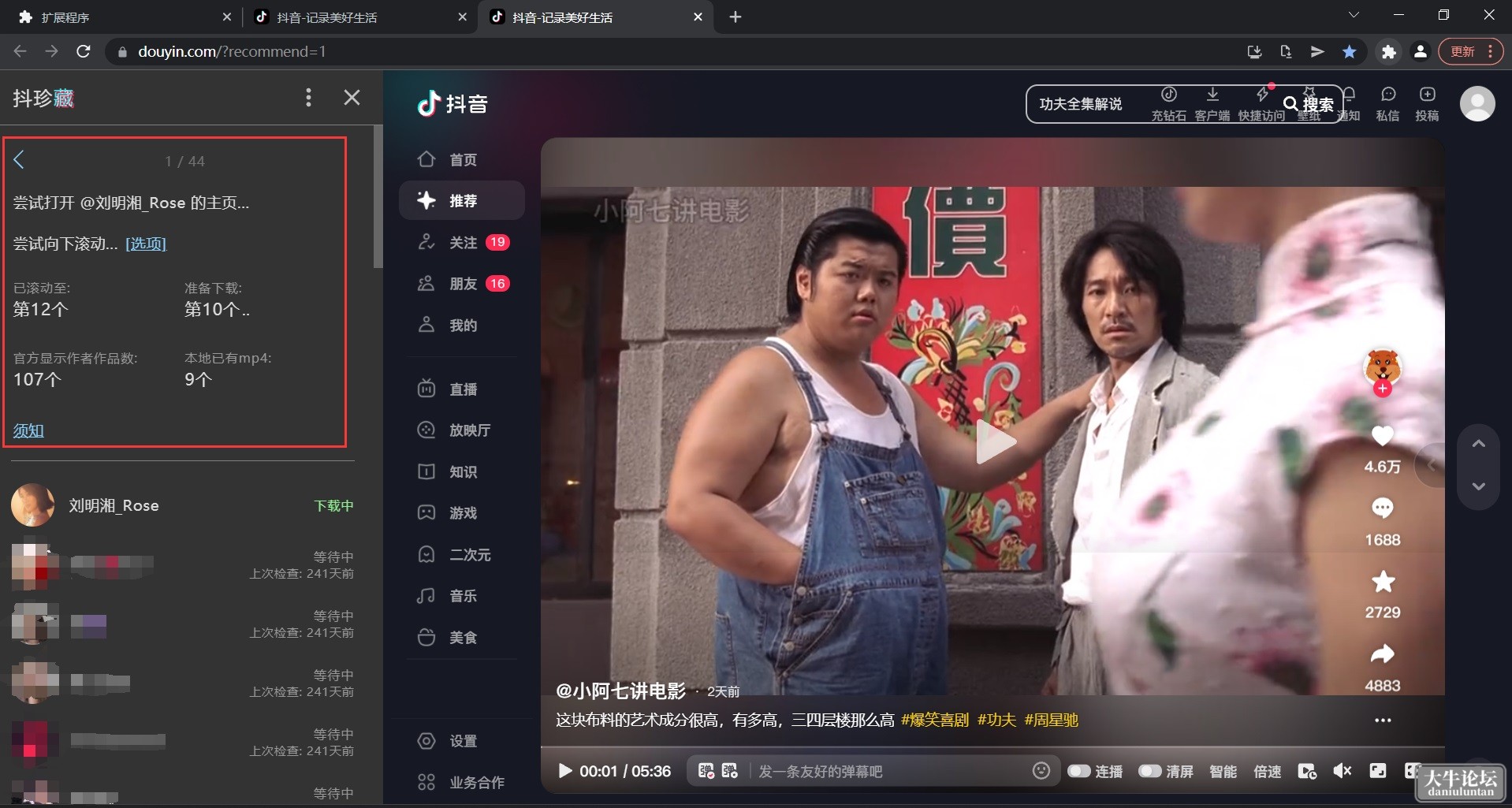Open the 抖珍藏 panel three-dot menu
This screenshot has height=808, width=1512.
(308, 97)
